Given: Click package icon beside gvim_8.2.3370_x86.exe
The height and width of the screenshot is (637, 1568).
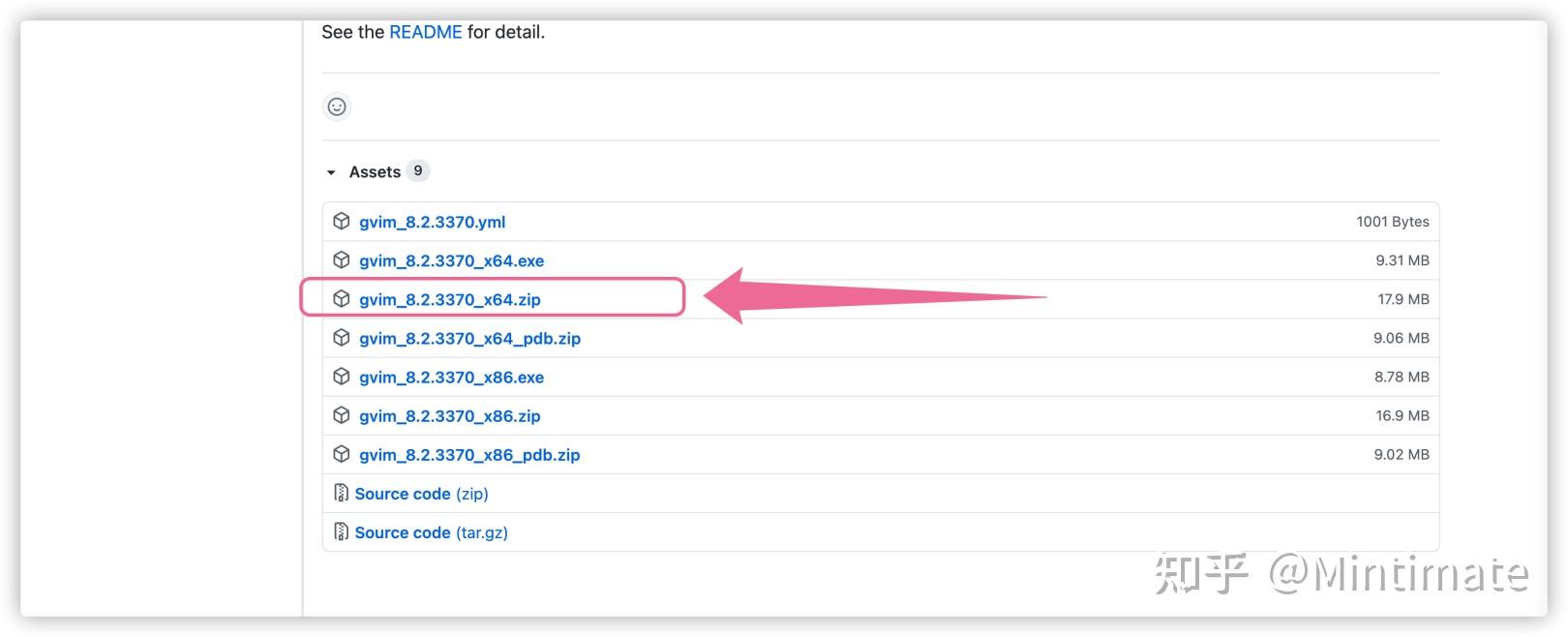Looking at the screenshot, I should click(x=341, y=376).
